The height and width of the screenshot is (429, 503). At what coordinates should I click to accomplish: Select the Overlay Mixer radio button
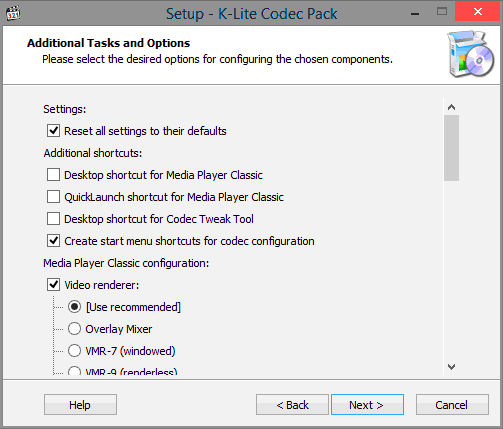pos(74,329)
